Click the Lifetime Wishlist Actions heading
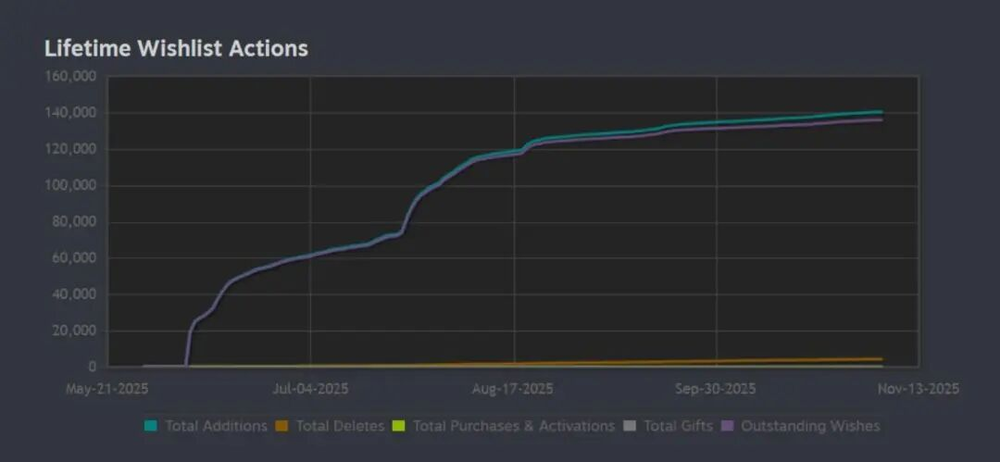This screenshot has width=1000, height=462. [176, 48]
